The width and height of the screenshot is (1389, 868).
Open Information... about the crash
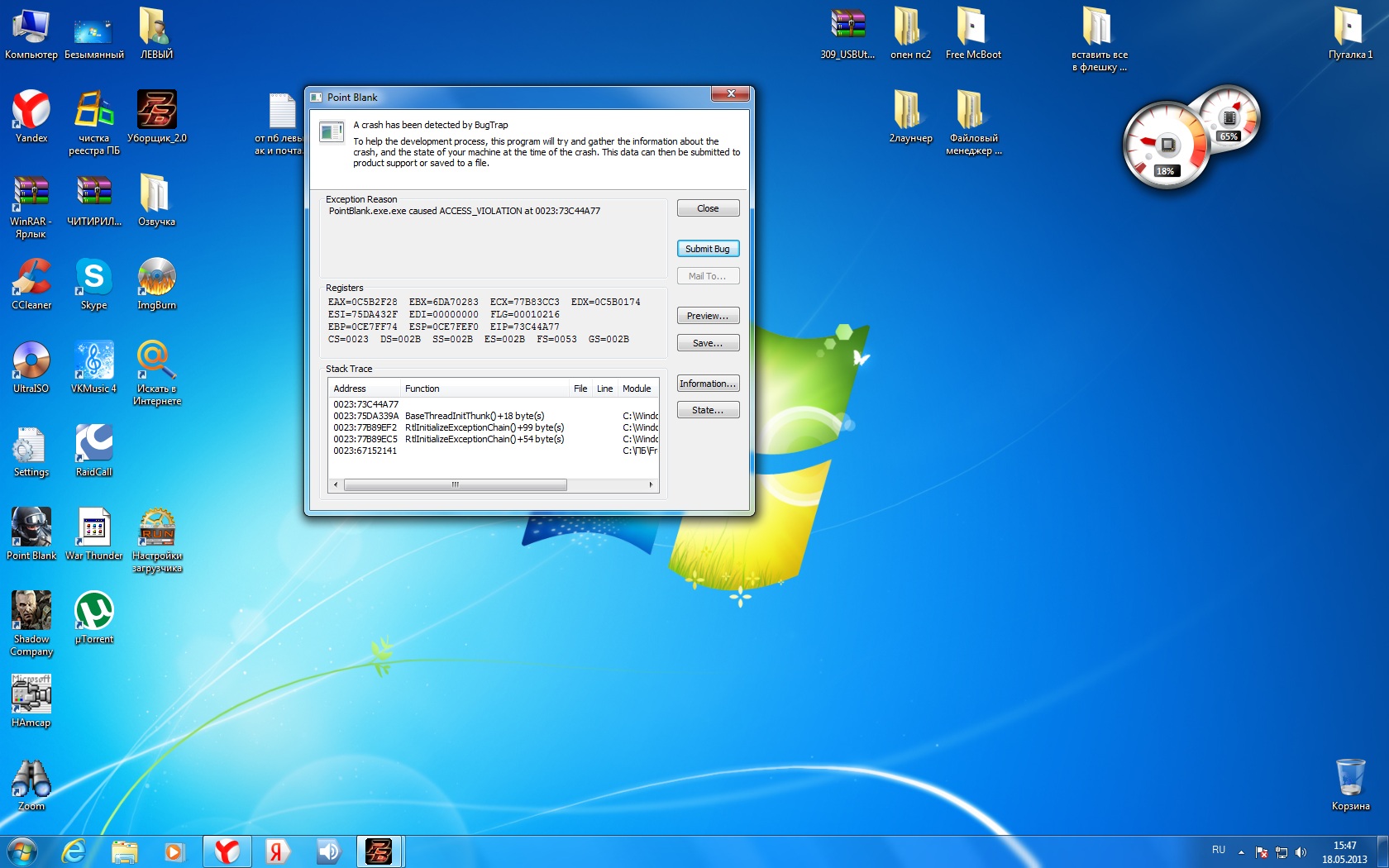pos(708,384)
